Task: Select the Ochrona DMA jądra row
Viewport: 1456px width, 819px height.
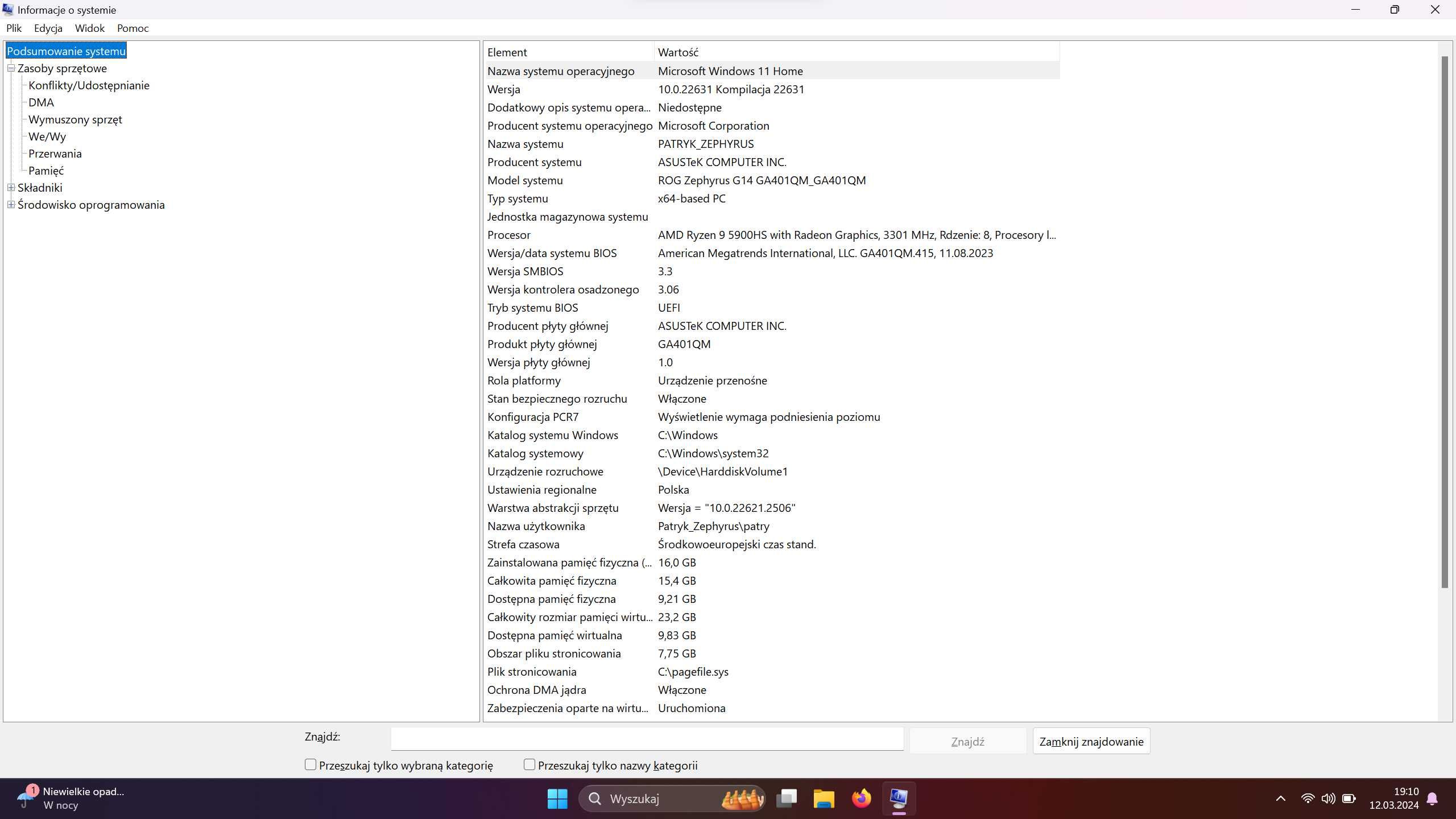Action: coord(772,690)
